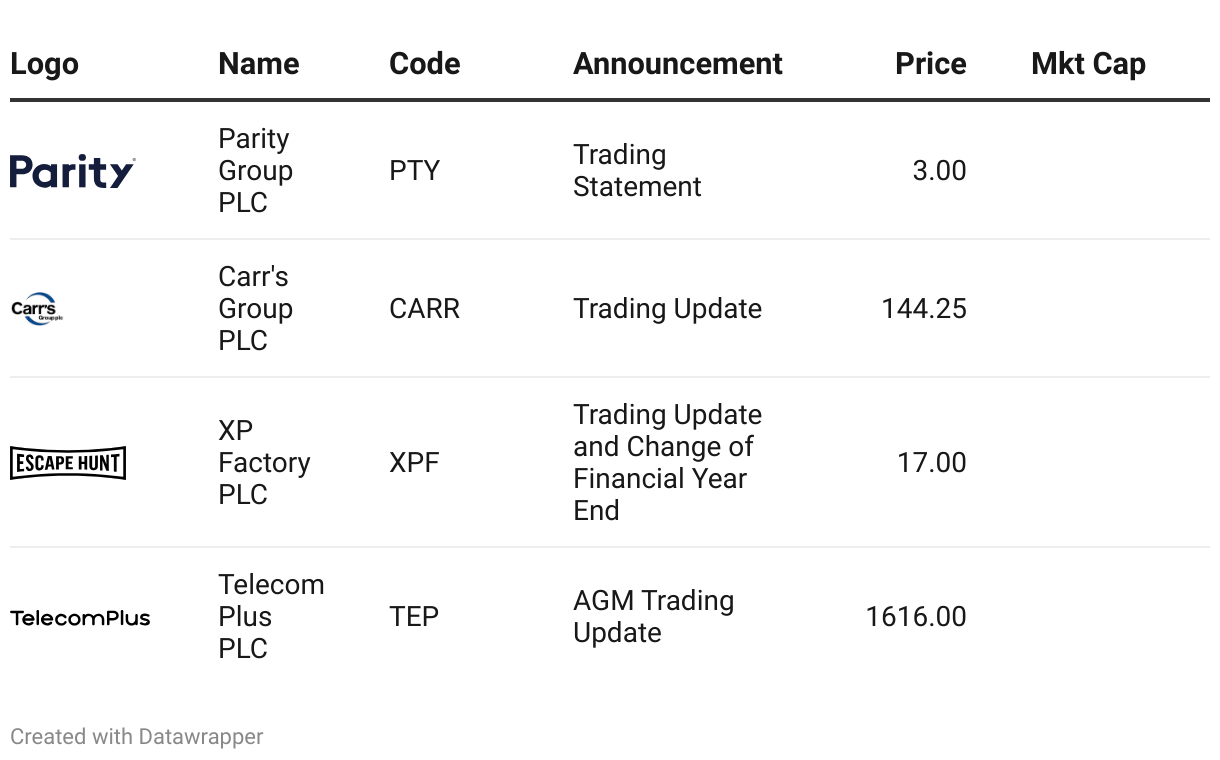Click the Escape Hunt logo

coord(68,463)
